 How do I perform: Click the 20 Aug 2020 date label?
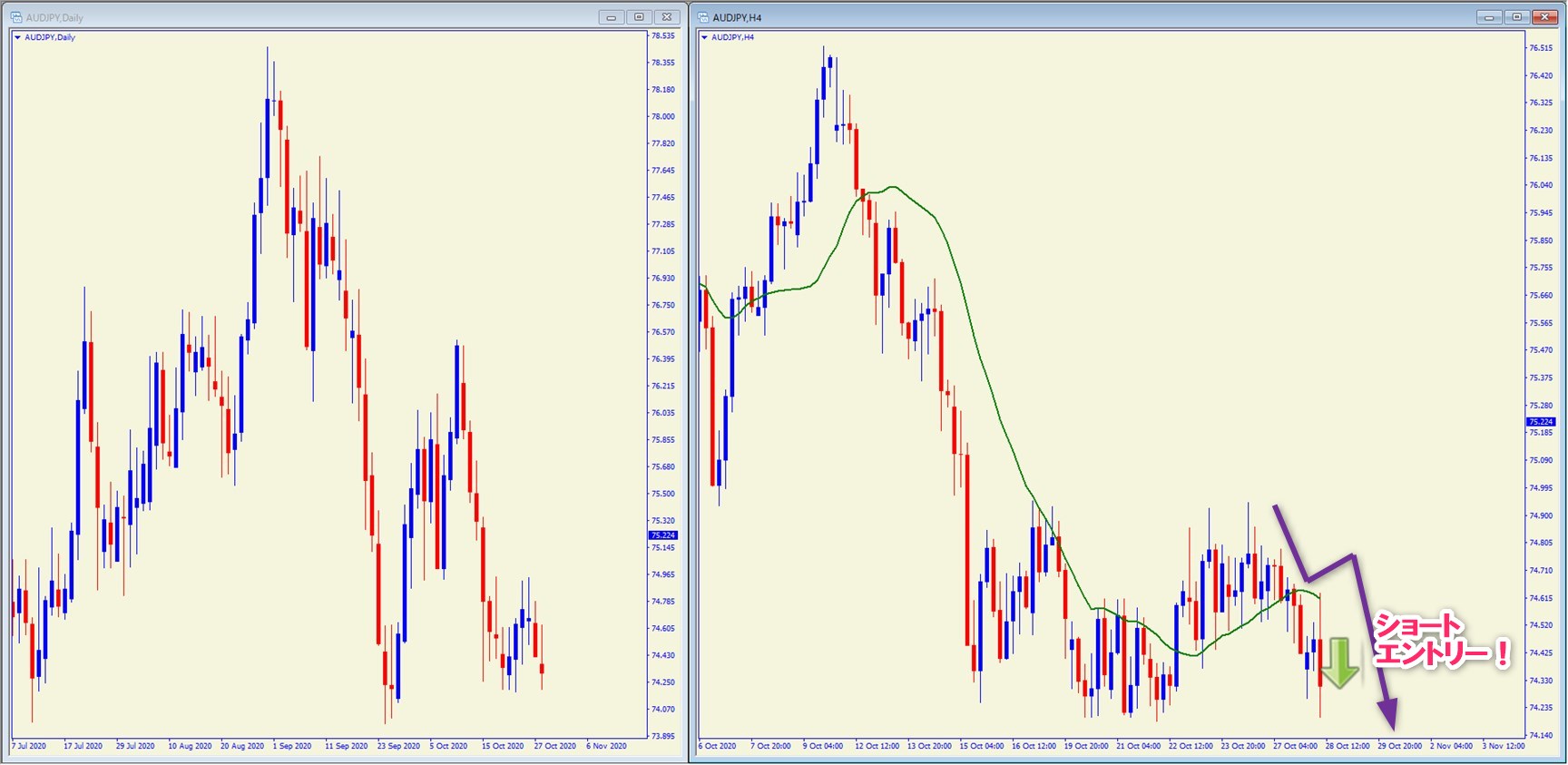click(242, 746)
